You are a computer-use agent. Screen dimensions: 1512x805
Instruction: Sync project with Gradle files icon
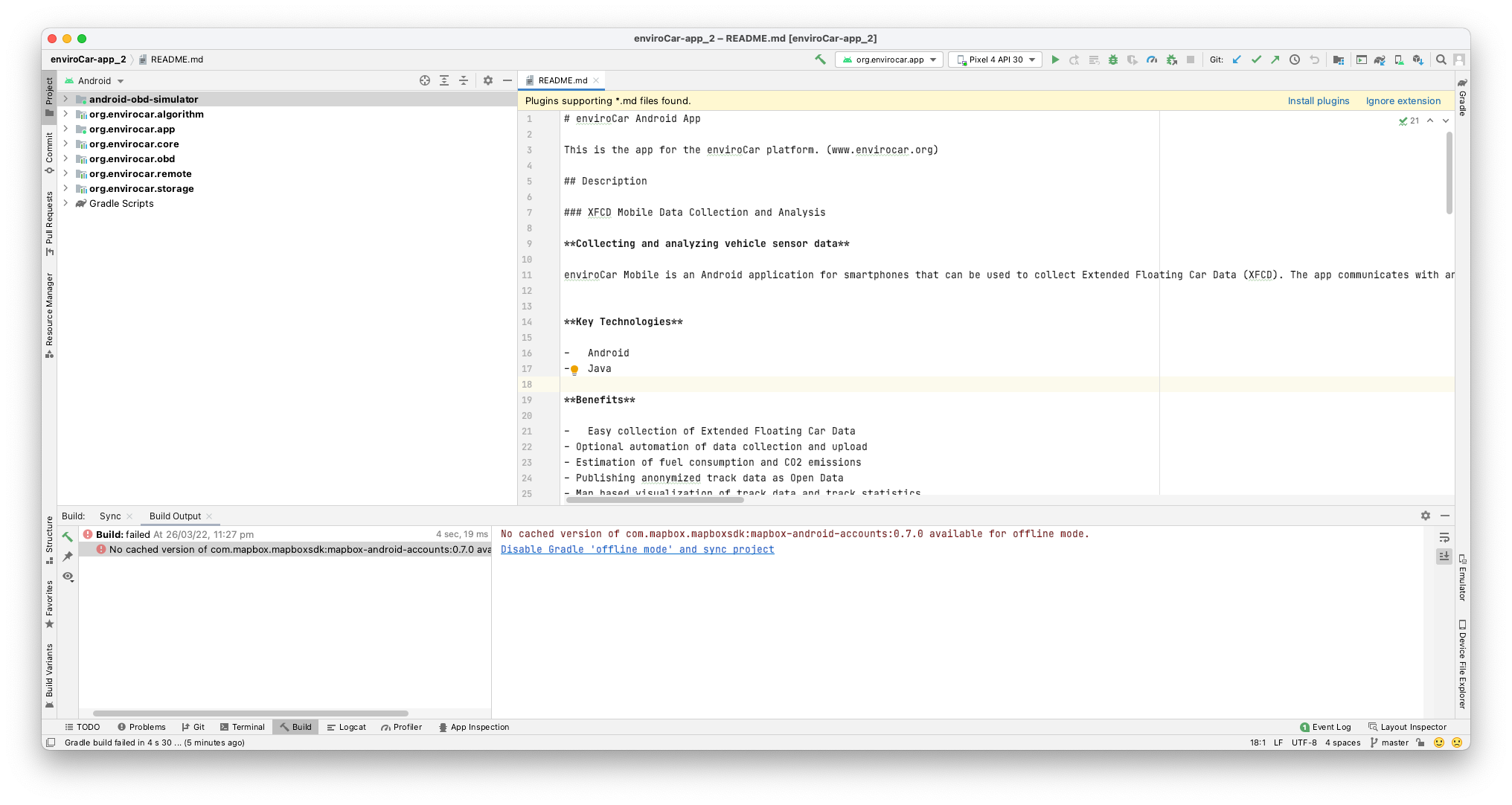pos(1380,60)
